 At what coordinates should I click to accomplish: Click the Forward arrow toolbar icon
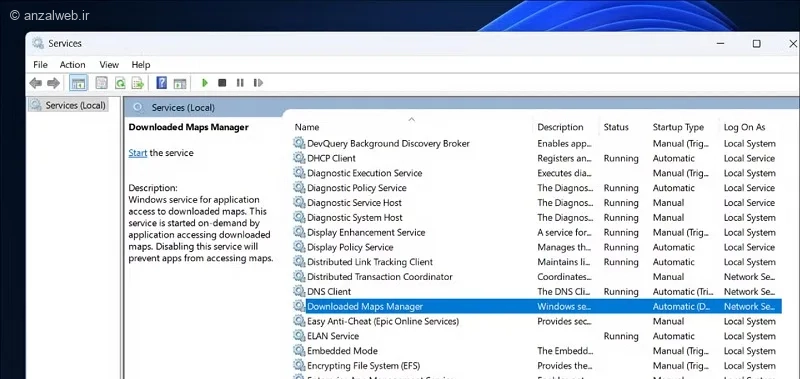(x=53, y=83)
